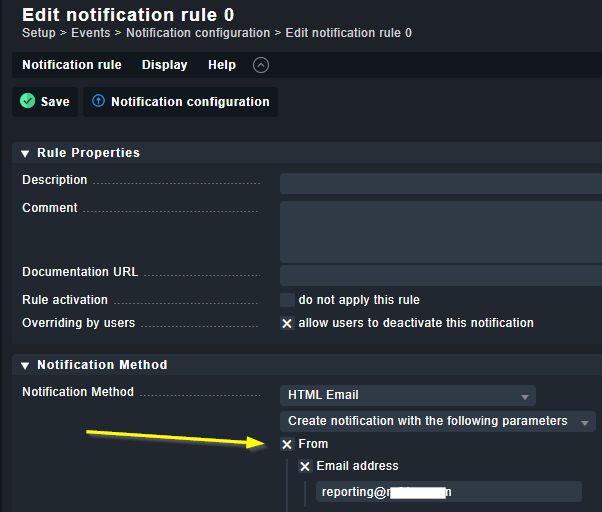
Task: Uncheck the Email address checkbox
Action: (x=305, y=466)
